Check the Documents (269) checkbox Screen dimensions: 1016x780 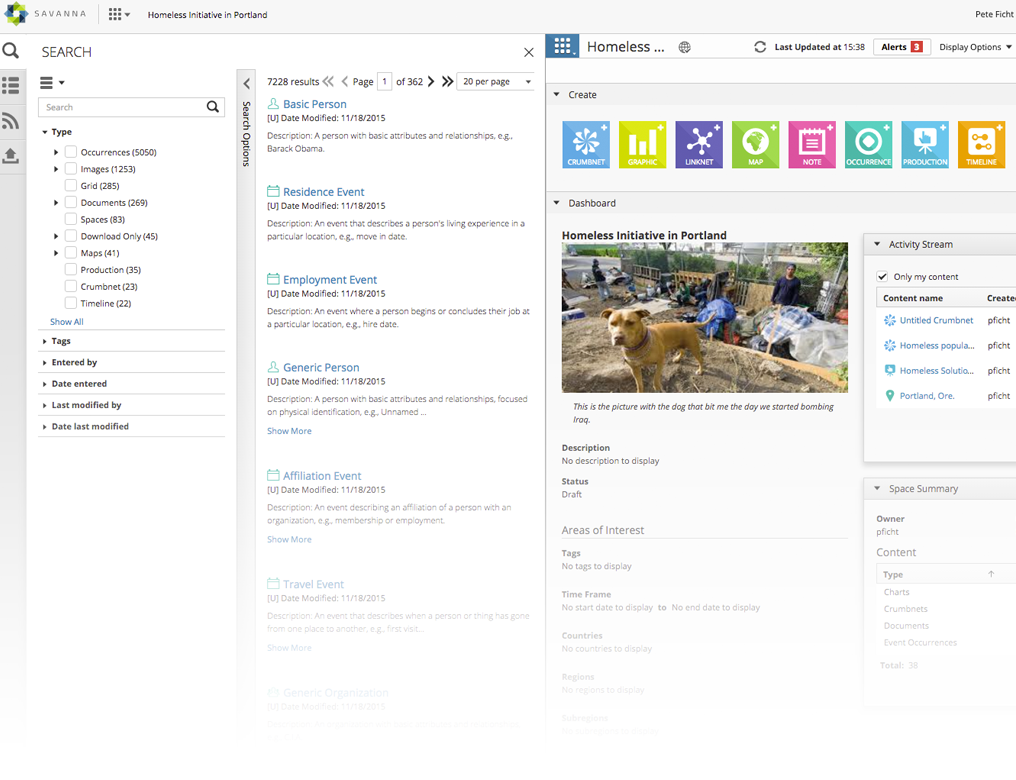[71, 202]
